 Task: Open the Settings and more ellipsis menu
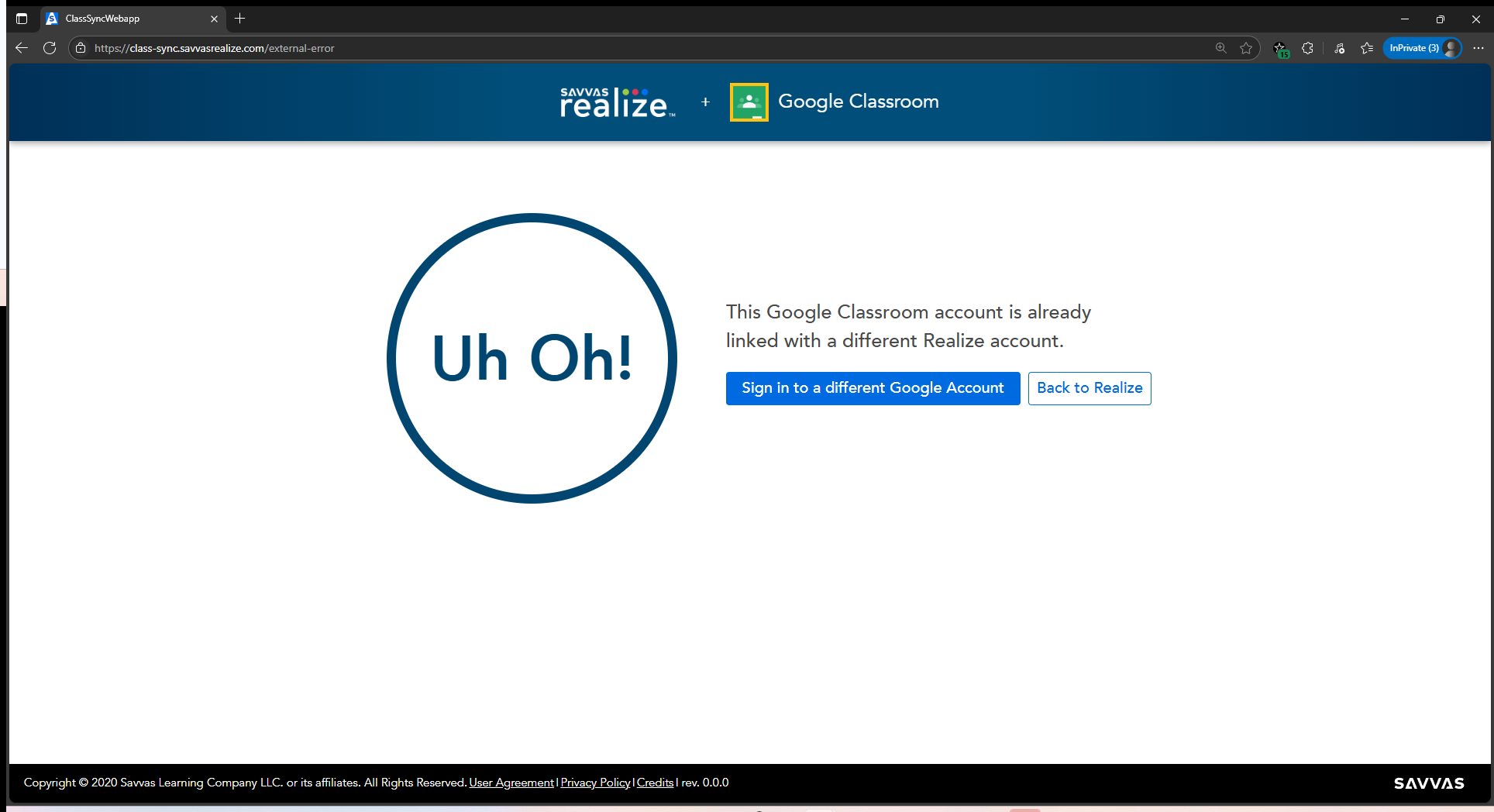[x=1479, y=47]
